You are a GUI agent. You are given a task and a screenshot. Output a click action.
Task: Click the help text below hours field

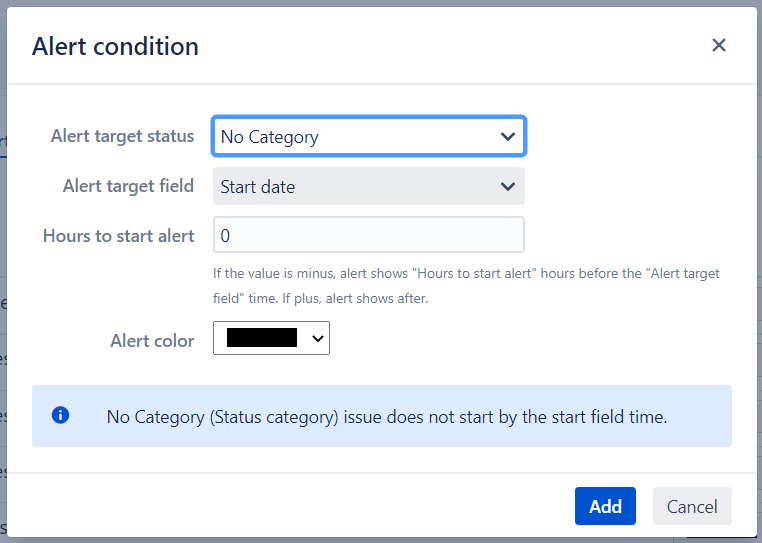coord(466,285)
